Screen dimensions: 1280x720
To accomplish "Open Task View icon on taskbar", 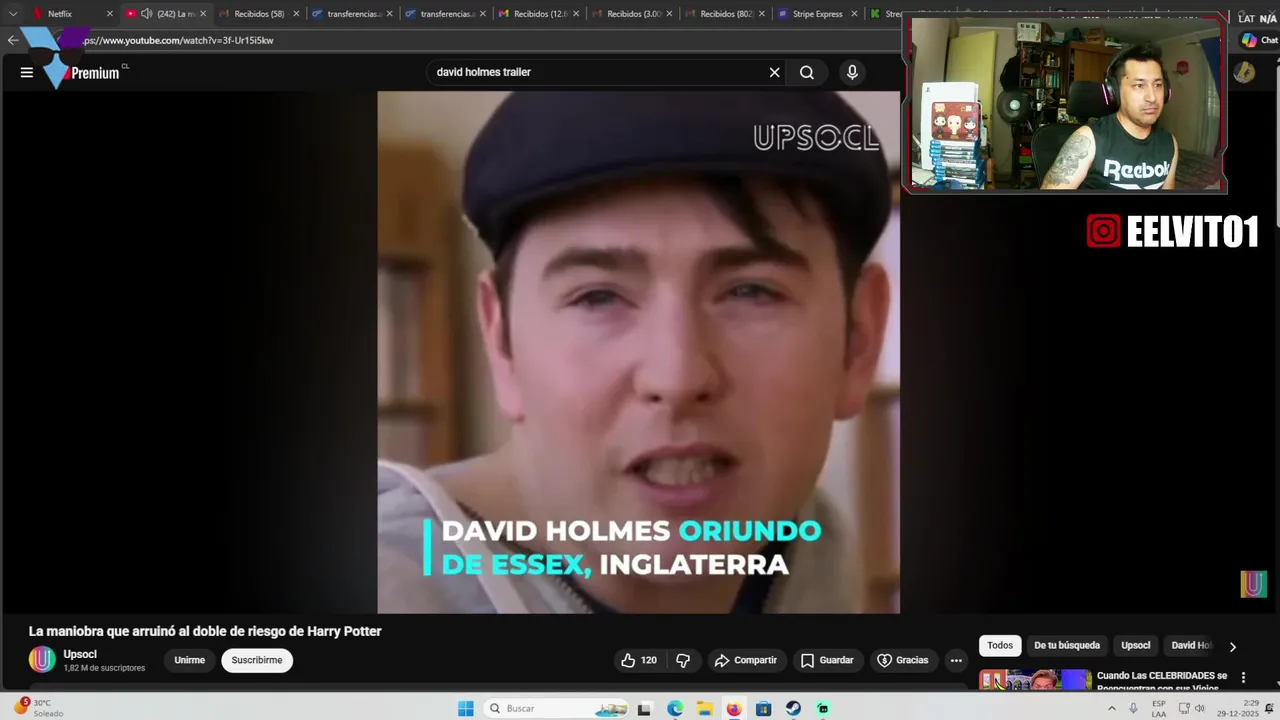I will pyautogui.click(x=645, y=708).
